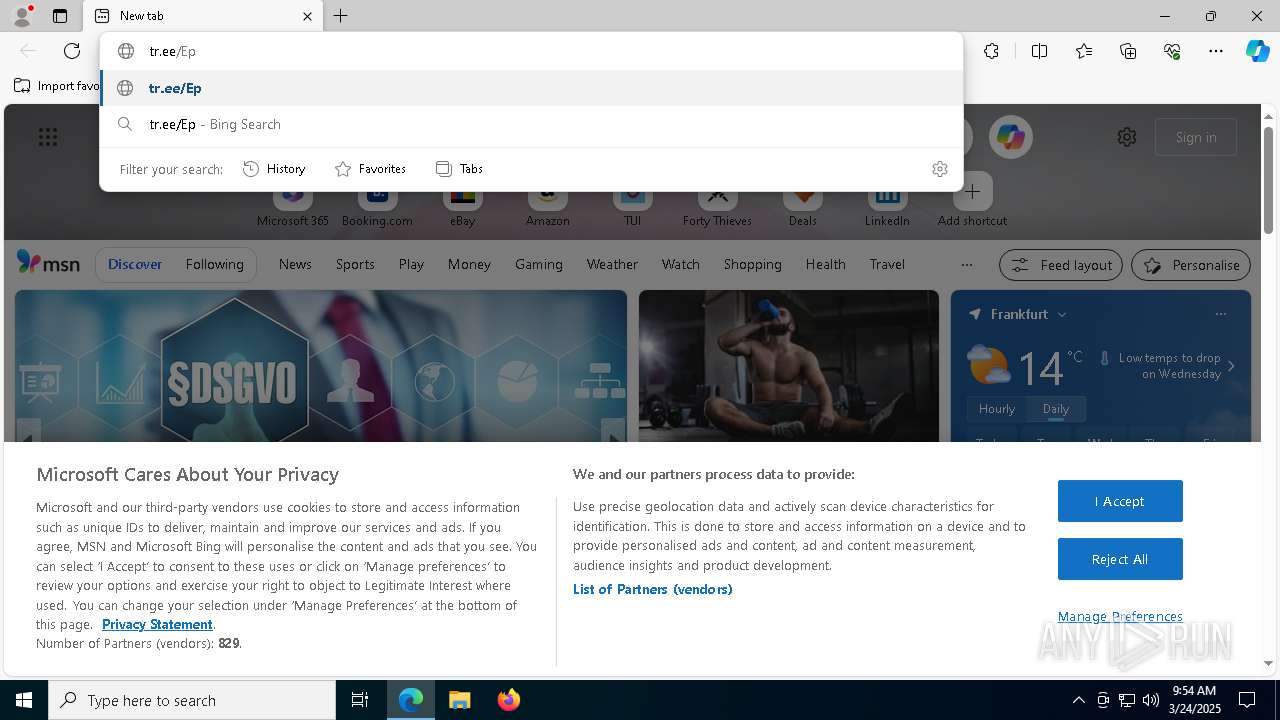Open Copilot sidebar icon
Viewport: 1280px width, 720px height.
(x=1257, y=51)
